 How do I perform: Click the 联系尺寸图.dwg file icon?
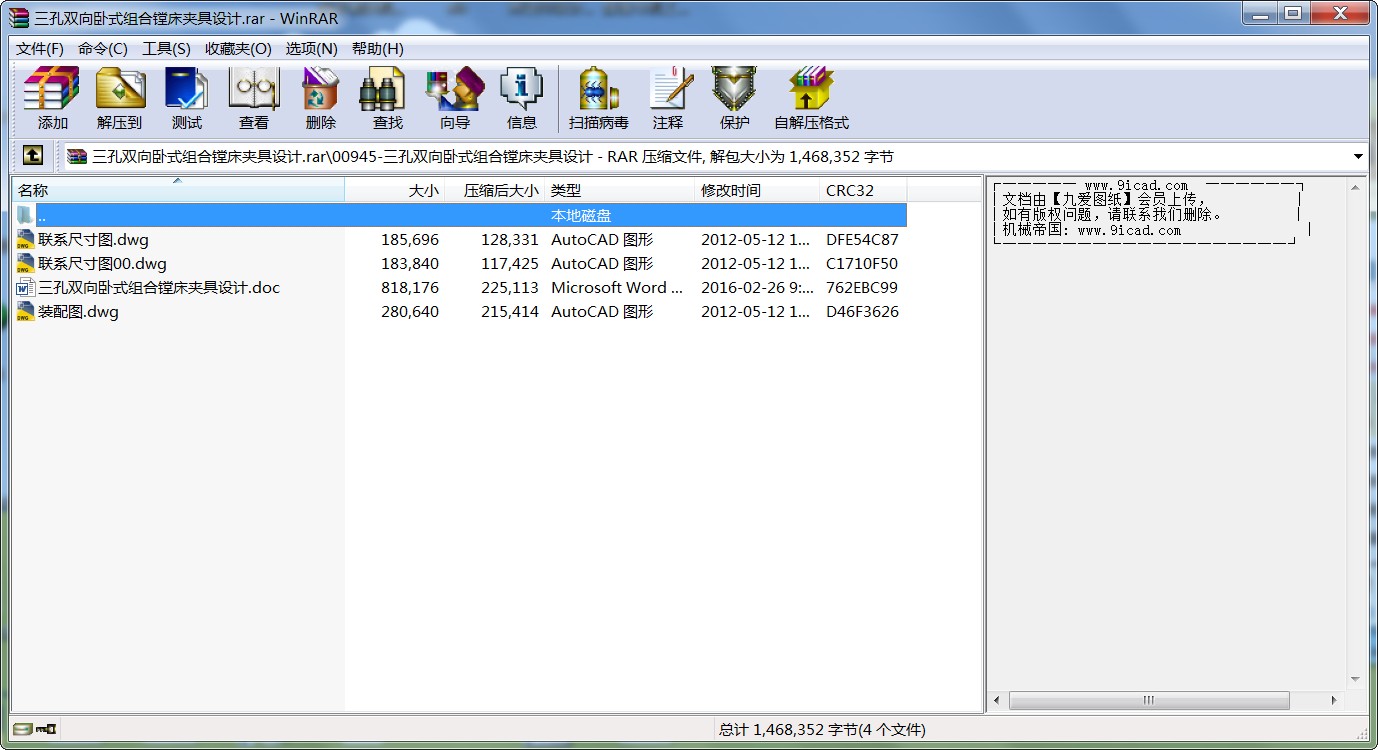pyautogui.click(x=25, y=239)
